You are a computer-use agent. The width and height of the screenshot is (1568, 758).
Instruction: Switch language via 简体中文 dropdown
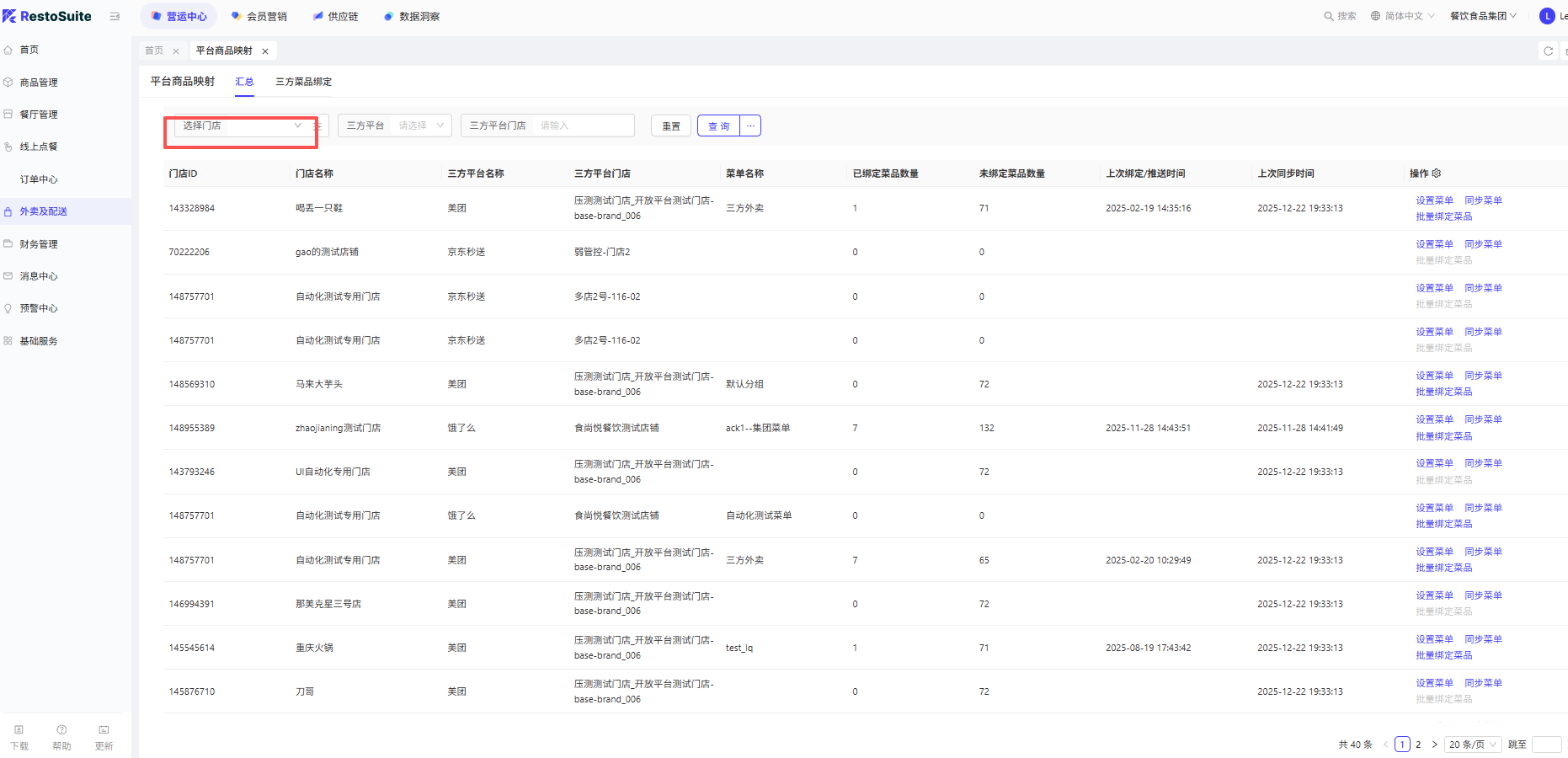point(1403,16)
